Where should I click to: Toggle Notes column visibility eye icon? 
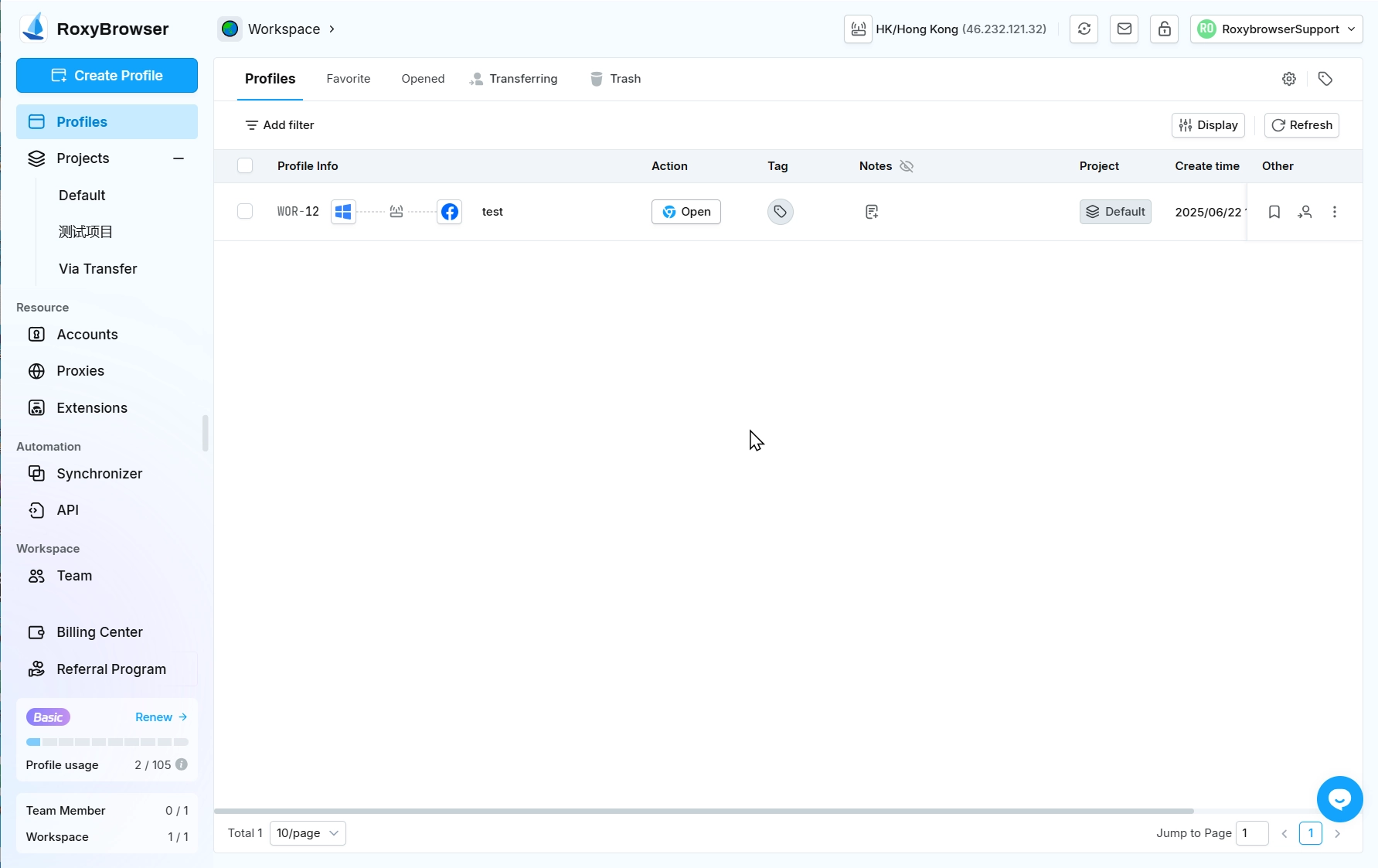tap(907, 166)
